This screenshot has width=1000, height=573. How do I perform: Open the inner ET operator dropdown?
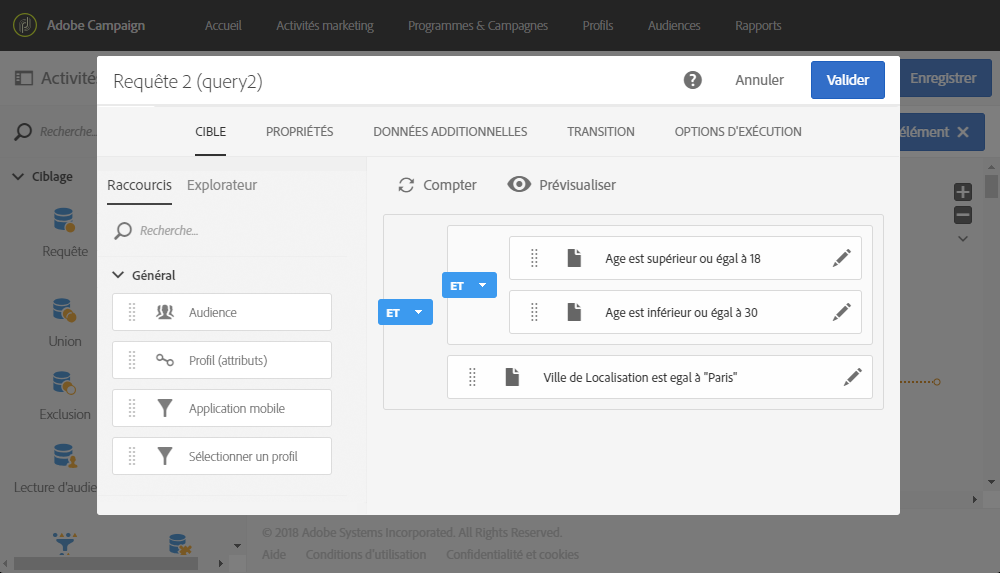point(482,285)
